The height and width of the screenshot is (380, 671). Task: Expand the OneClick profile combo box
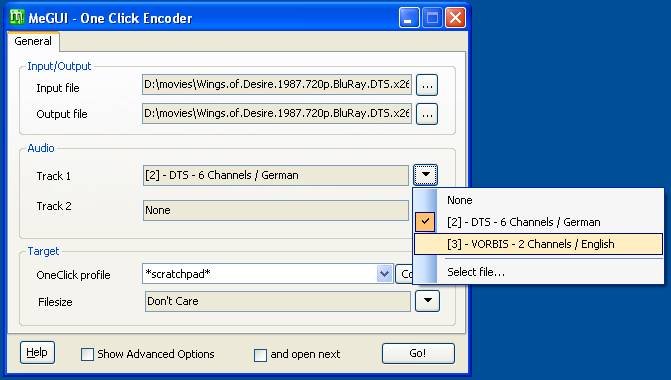[384, 274]
